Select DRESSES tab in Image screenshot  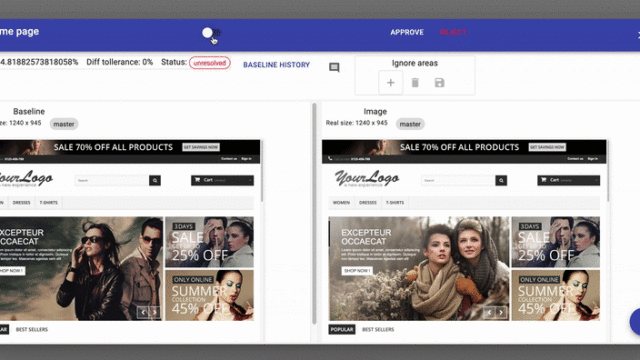click(x=368, y=202)
